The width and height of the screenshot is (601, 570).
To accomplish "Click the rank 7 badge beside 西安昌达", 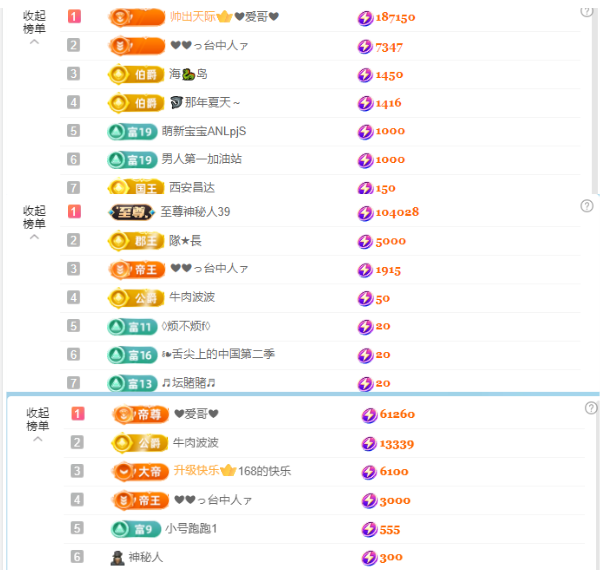I will [74, 188].
